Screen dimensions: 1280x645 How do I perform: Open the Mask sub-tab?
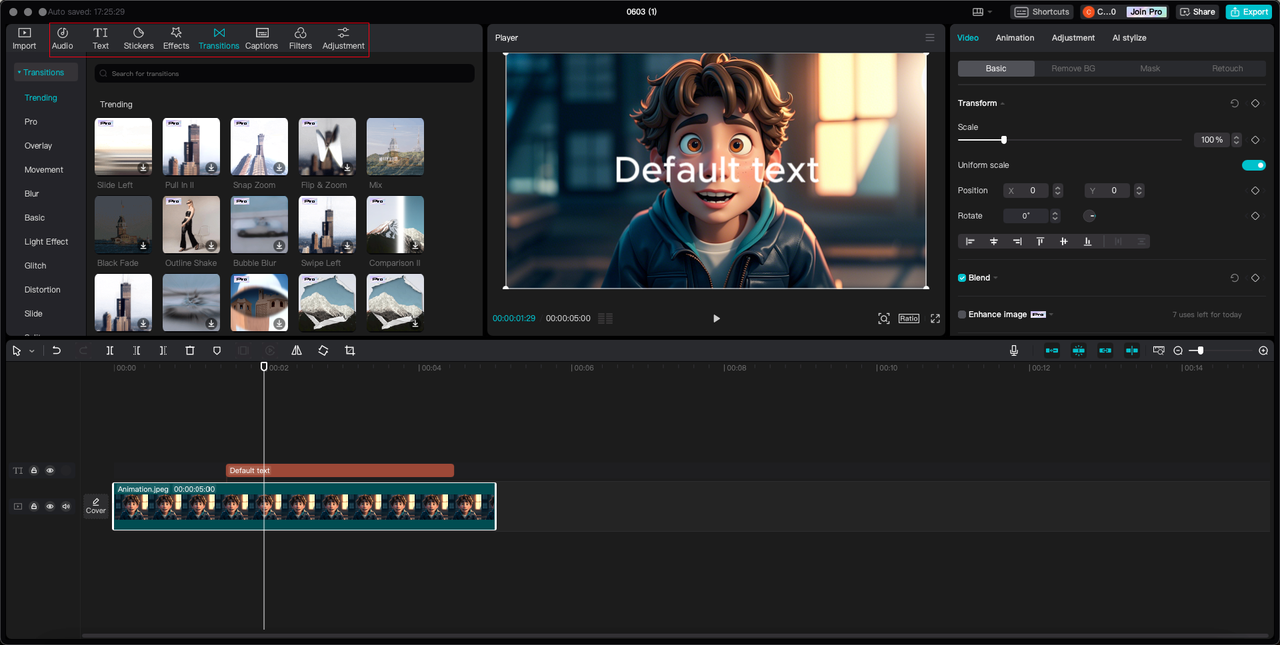[1150, 69]
